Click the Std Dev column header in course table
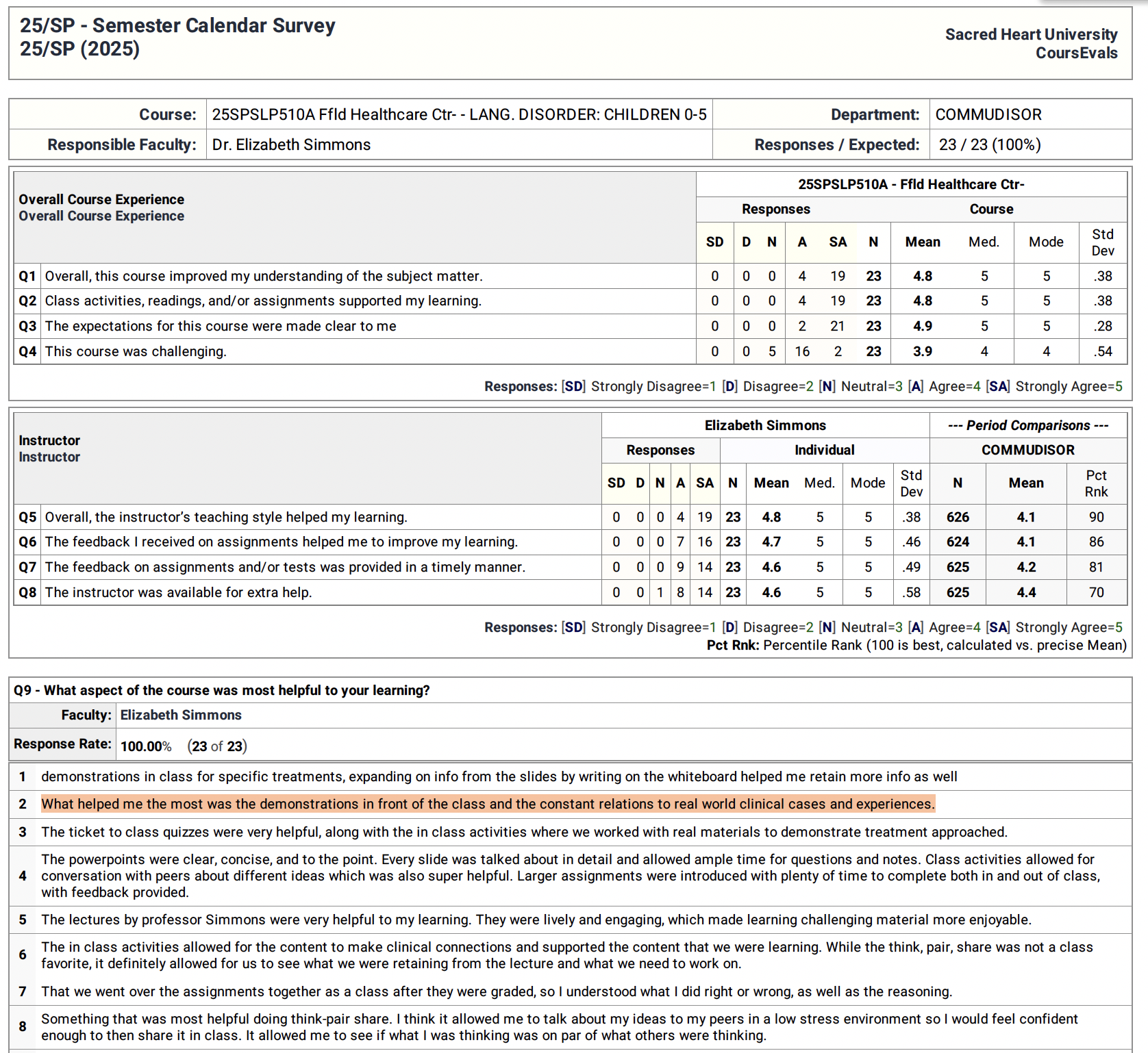The image size is (1148, 1053). (1102, 242)
